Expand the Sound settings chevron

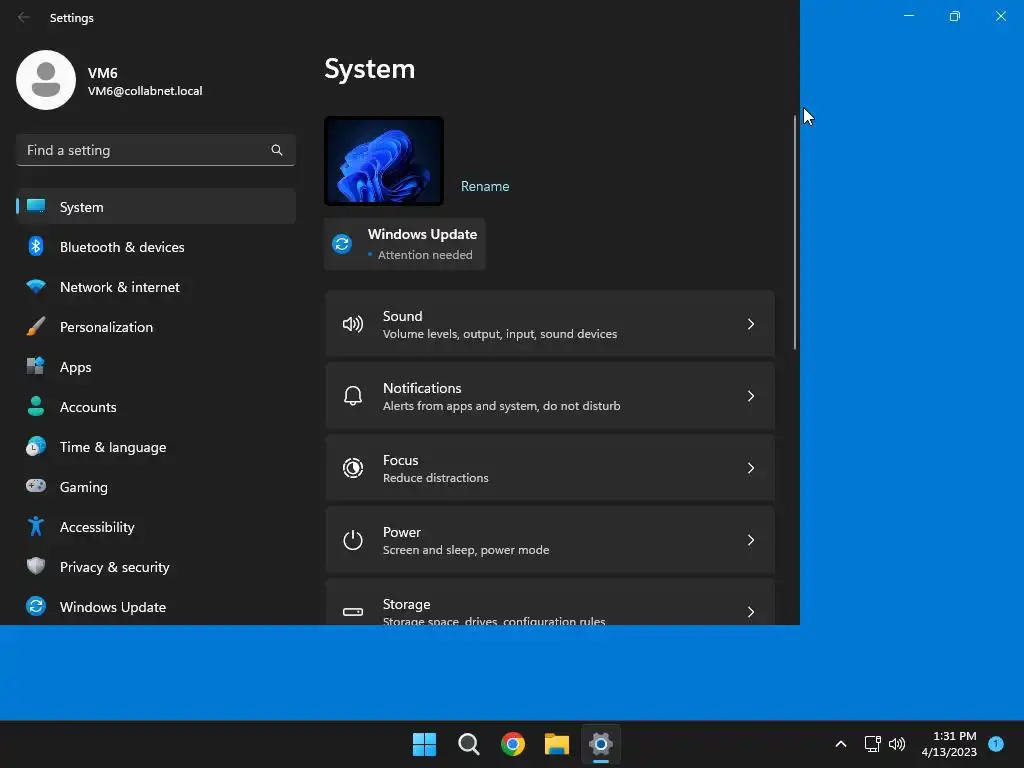coord(750,324)
